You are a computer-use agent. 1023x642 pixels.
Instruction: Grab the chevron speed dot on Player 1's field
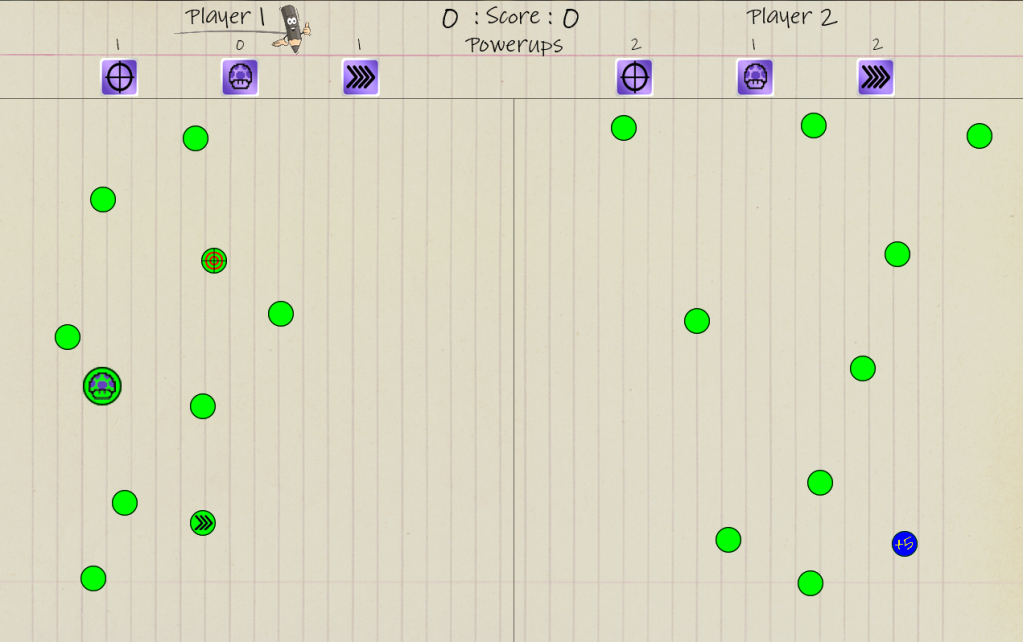pos(203,523)
